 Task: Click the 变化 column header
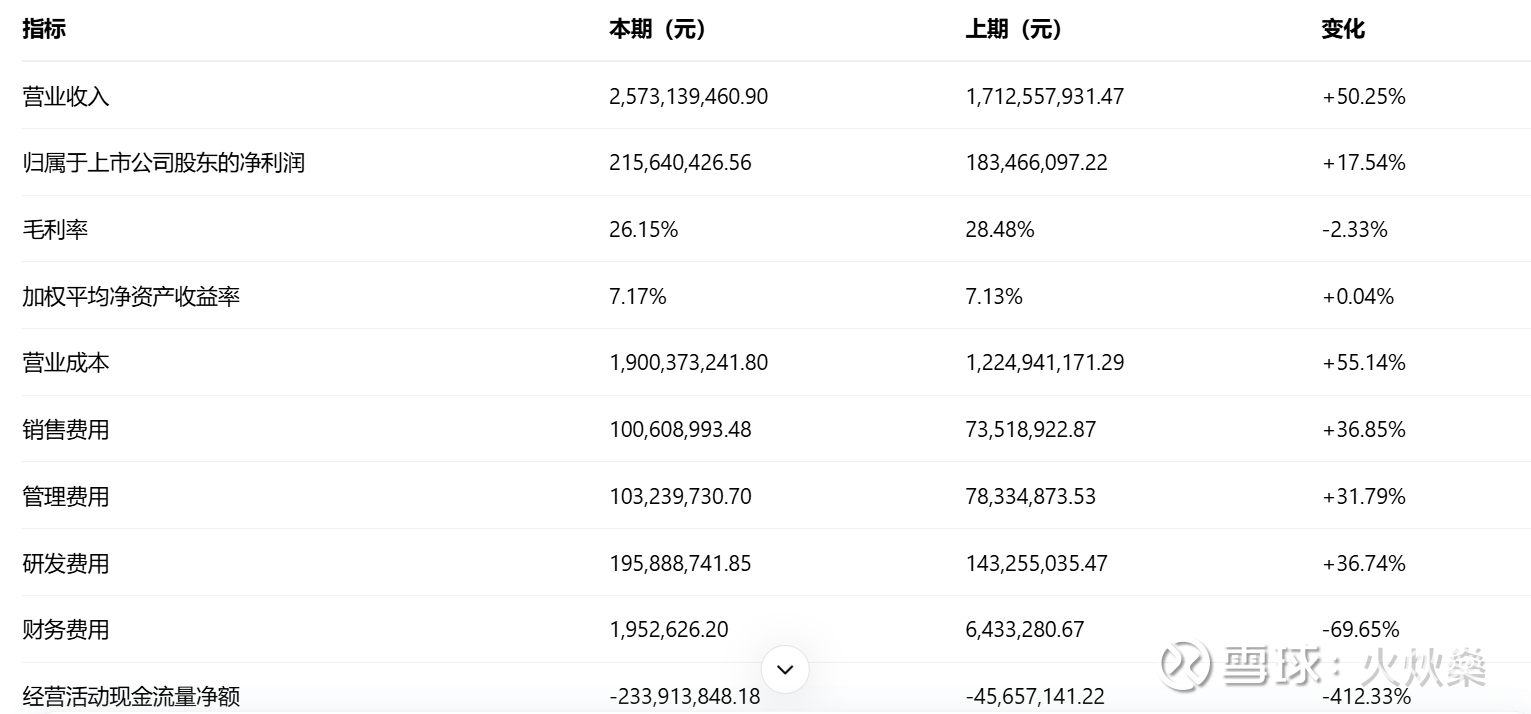pyautogui.click(x=1342, y=29)
